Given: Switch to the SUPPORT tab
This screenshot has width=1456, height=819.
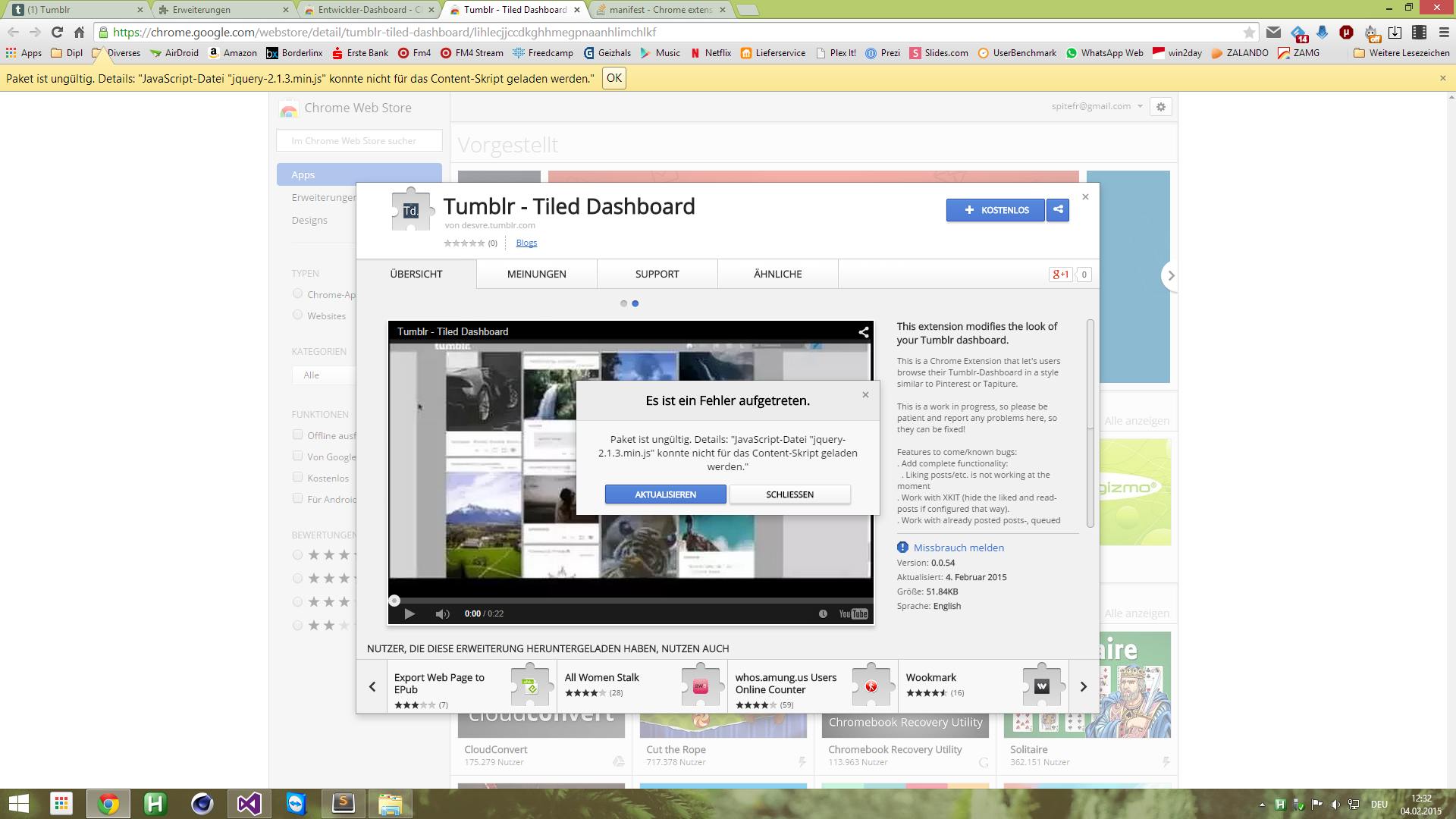Looking at the screenshot, I should coord(657,275).
